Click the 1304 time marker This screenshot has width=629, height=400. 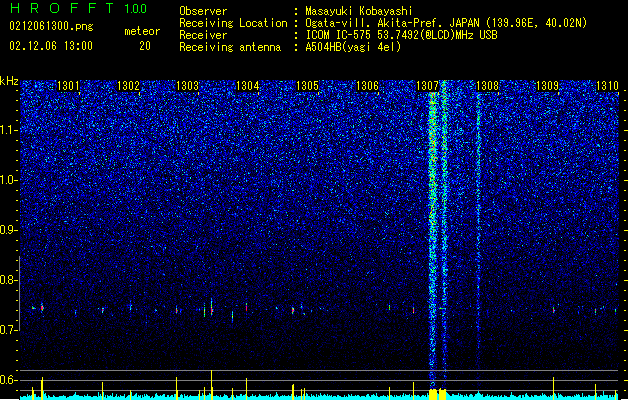pyautogui.click(x=248, y=86)
